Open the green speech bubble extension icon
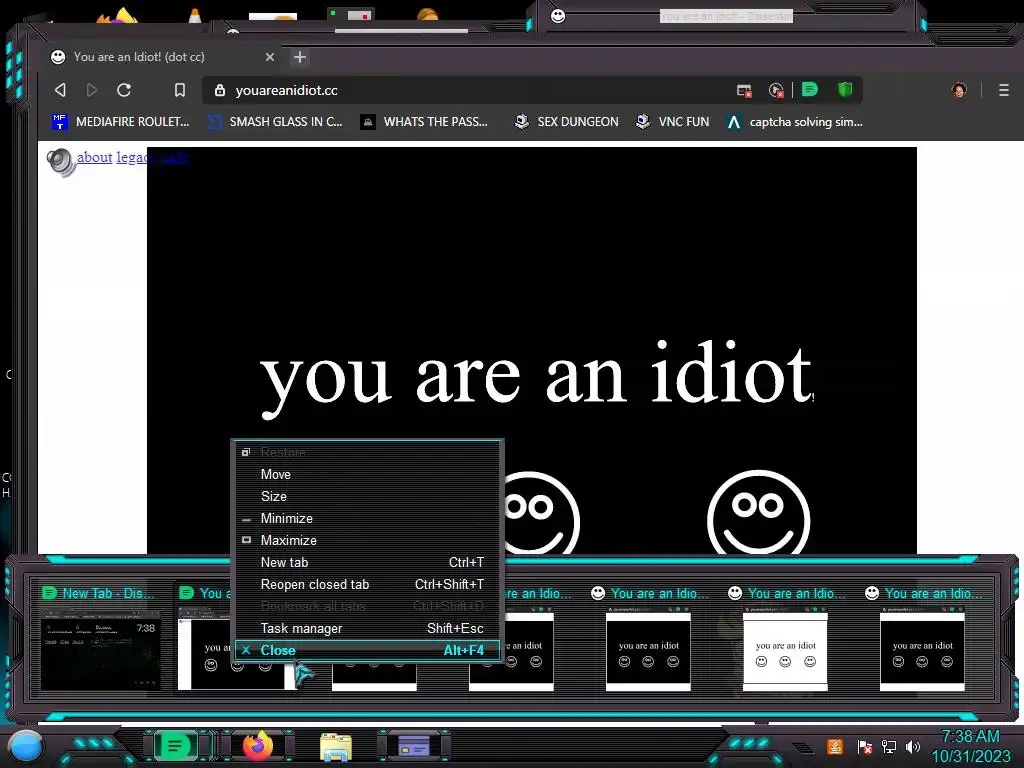Screen dimensions: 1024x768 pyautogui.click(x=810, y=89)
